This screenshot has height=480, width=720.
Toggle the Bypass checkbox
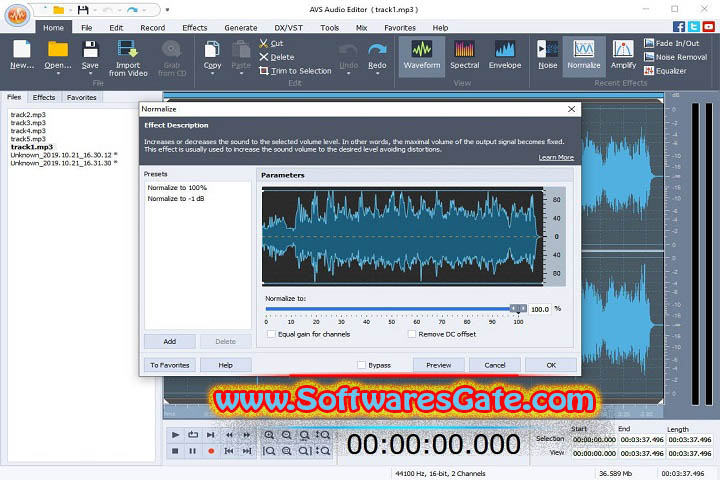tap(361, 365)
